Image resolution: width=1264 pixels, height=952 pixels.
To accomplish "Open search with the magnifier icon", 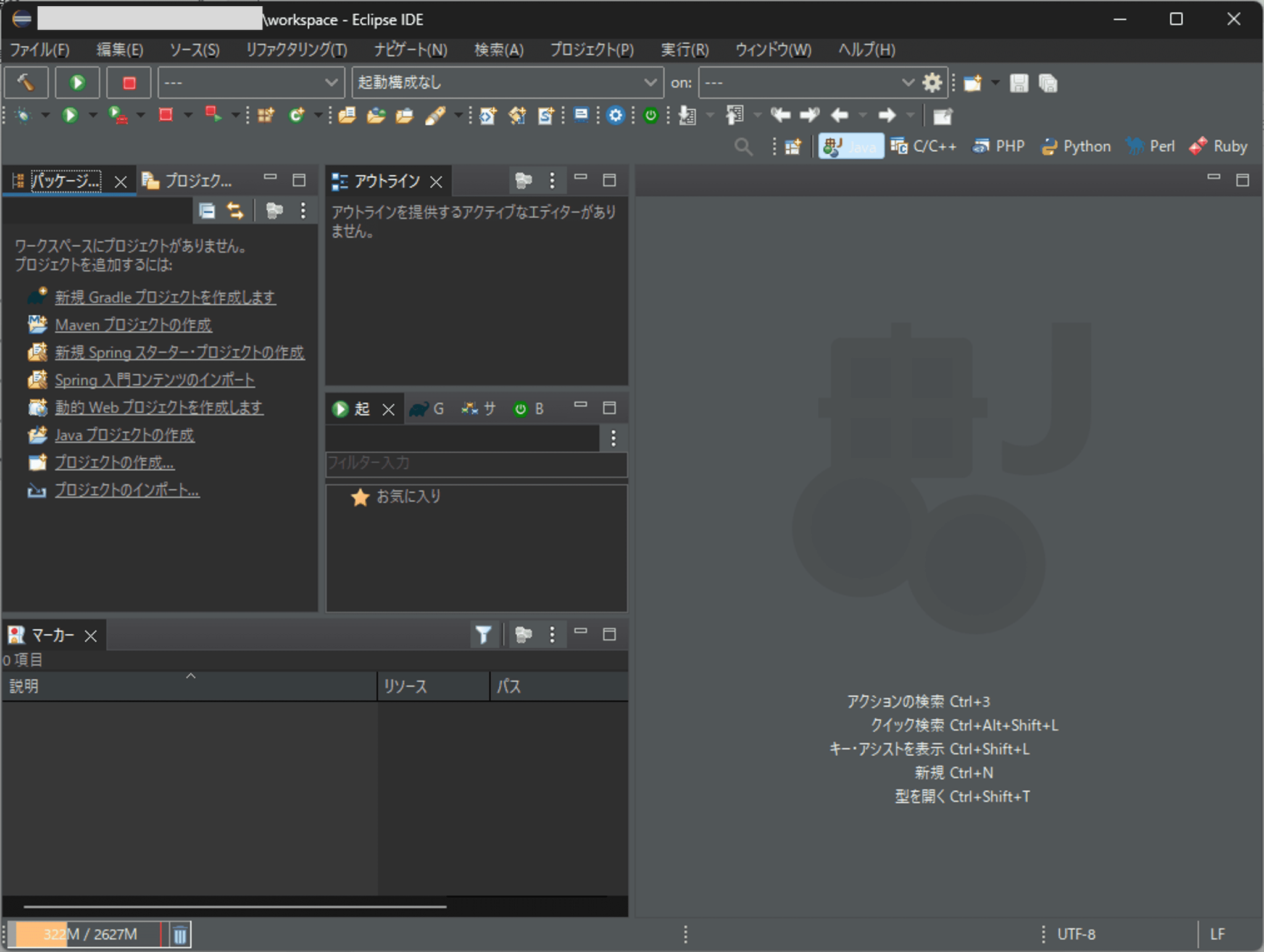I will coord(743,147).
